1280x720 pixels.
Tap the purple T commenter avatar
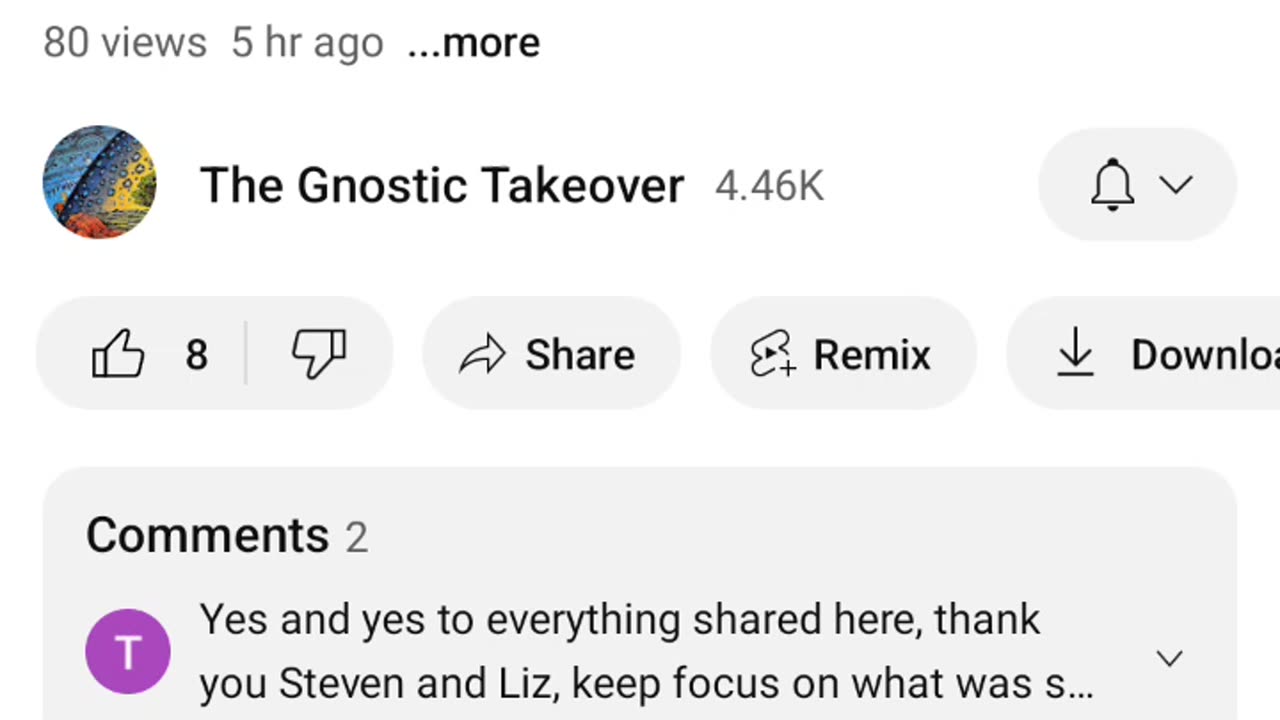[128, 652]
